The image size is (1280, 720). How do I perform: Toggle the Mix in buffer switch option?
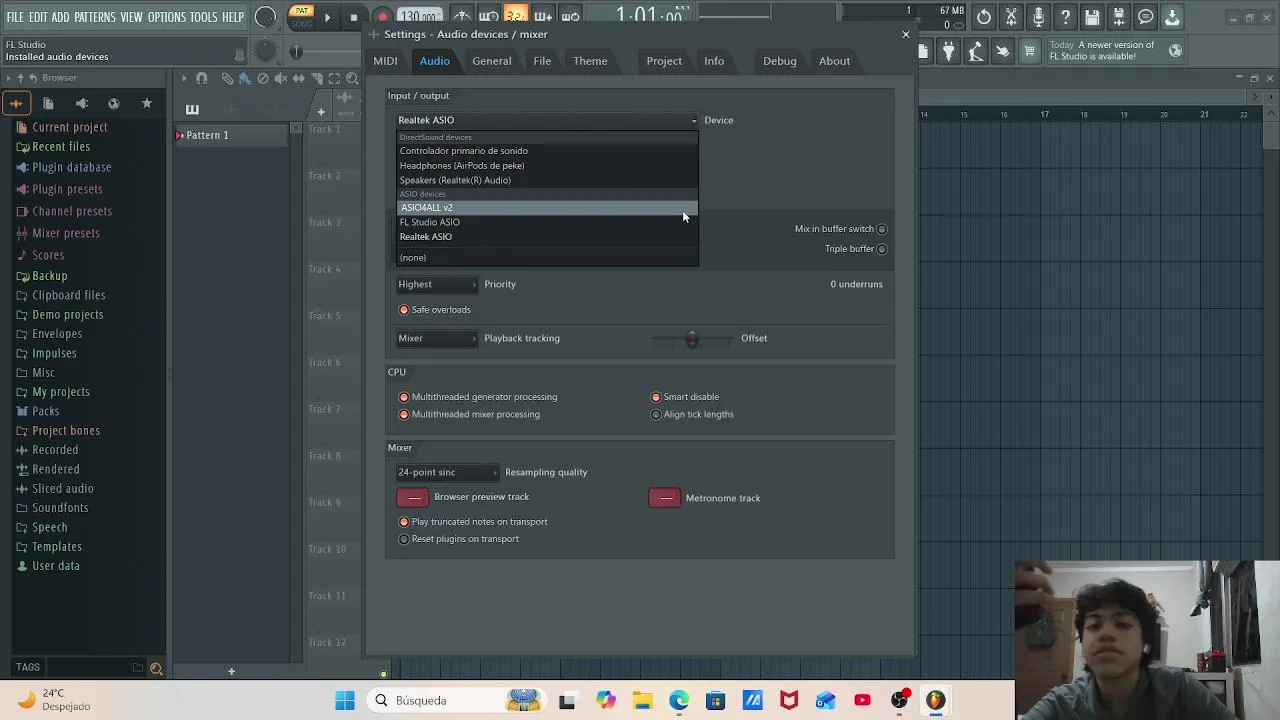tap(881, 229)
